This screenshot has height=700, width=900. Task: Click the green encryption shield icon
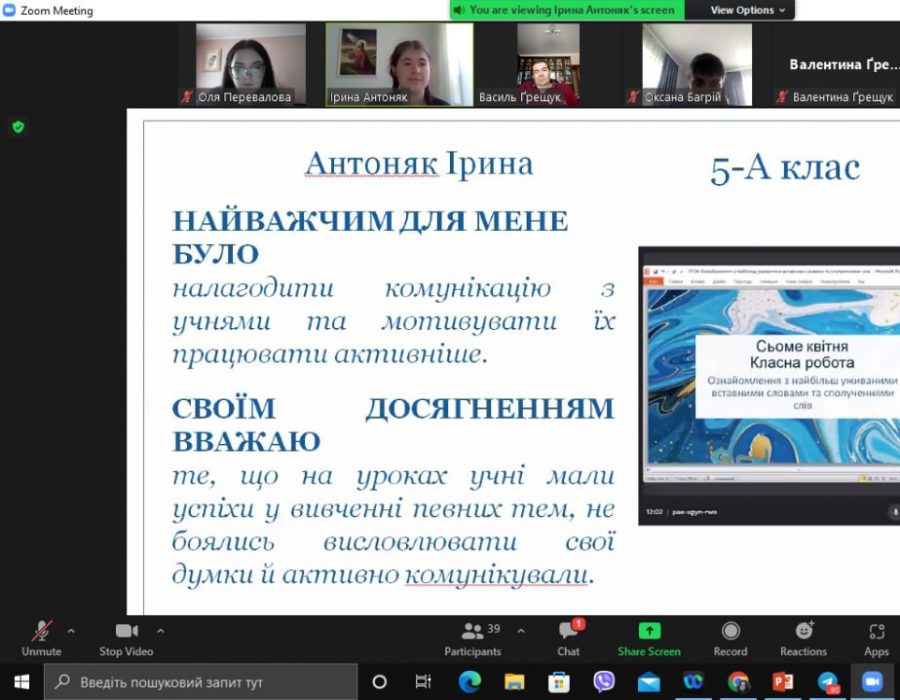(x=18, y=127)
